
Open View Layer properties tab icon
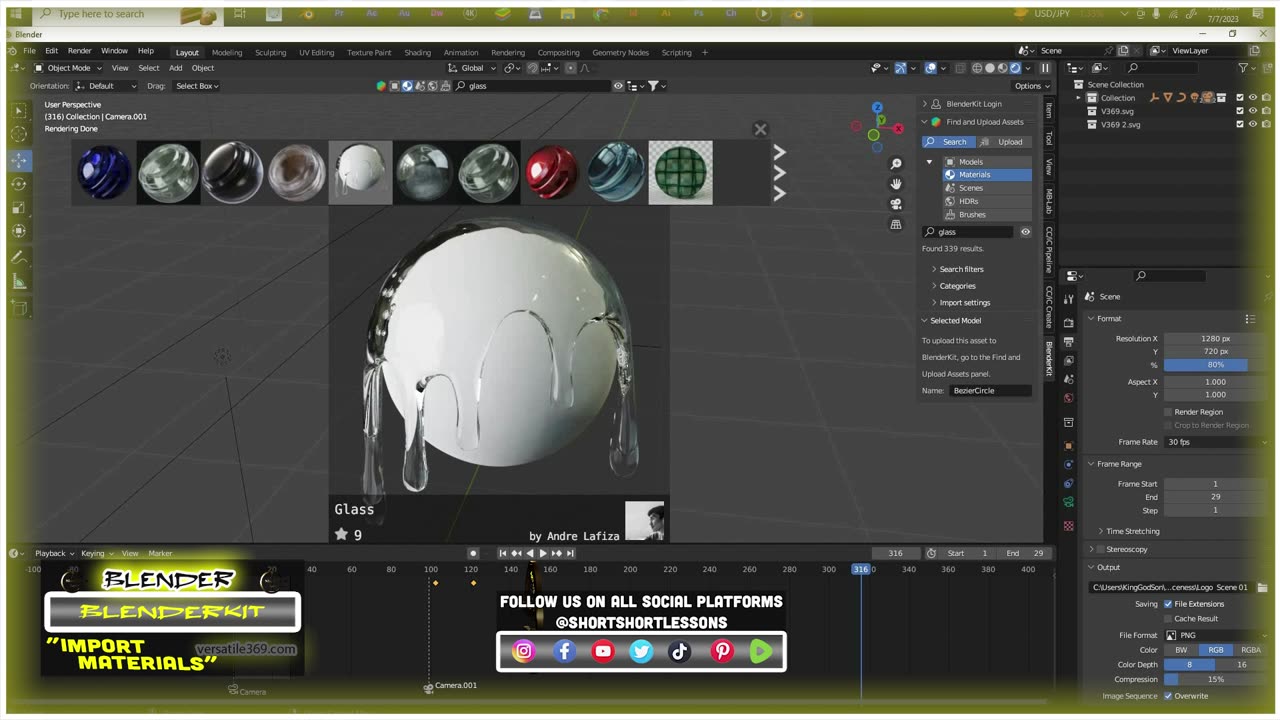(x=1069, y=360)
